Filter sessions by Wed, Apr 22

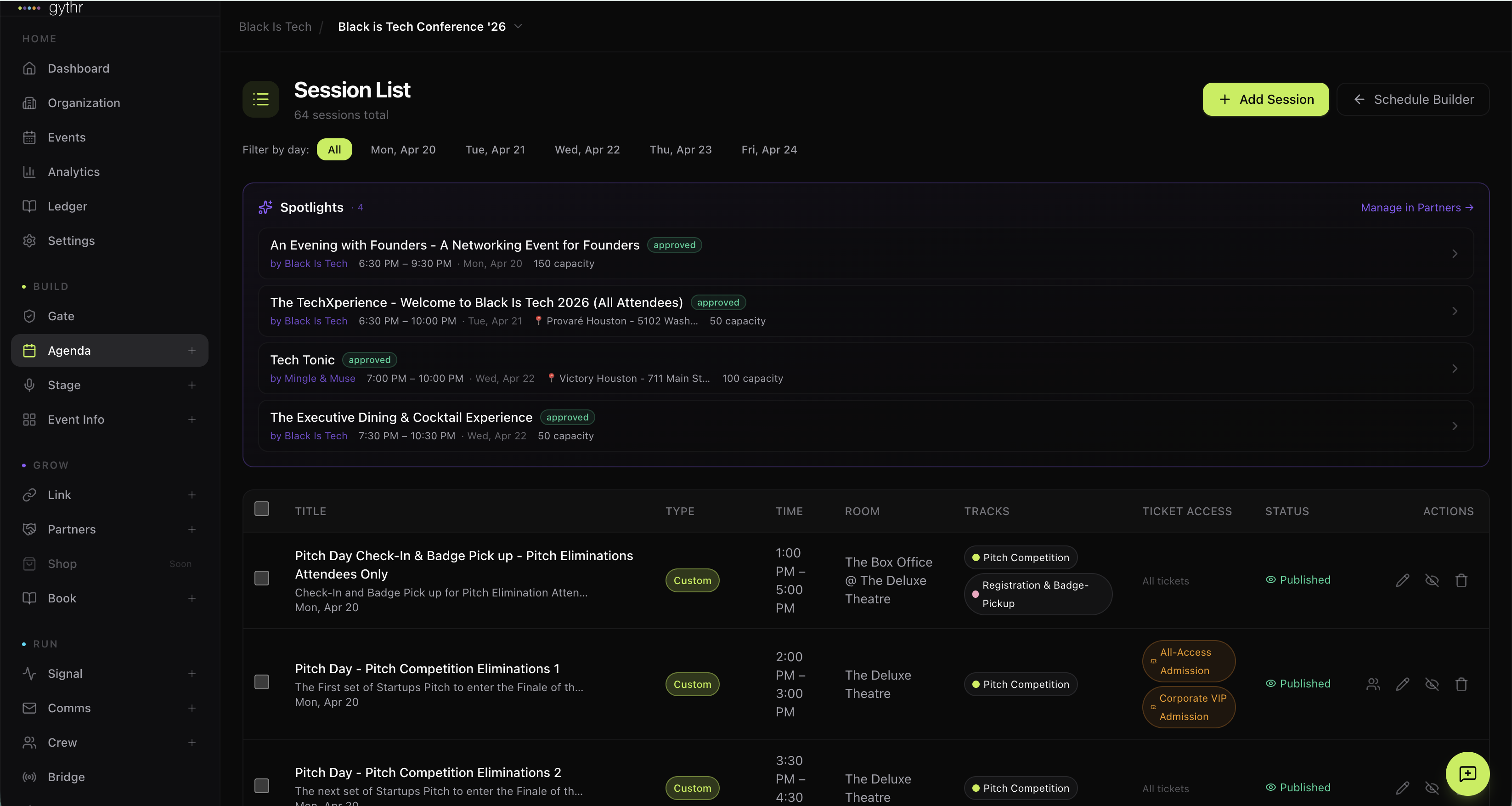(x=587, y=150)
